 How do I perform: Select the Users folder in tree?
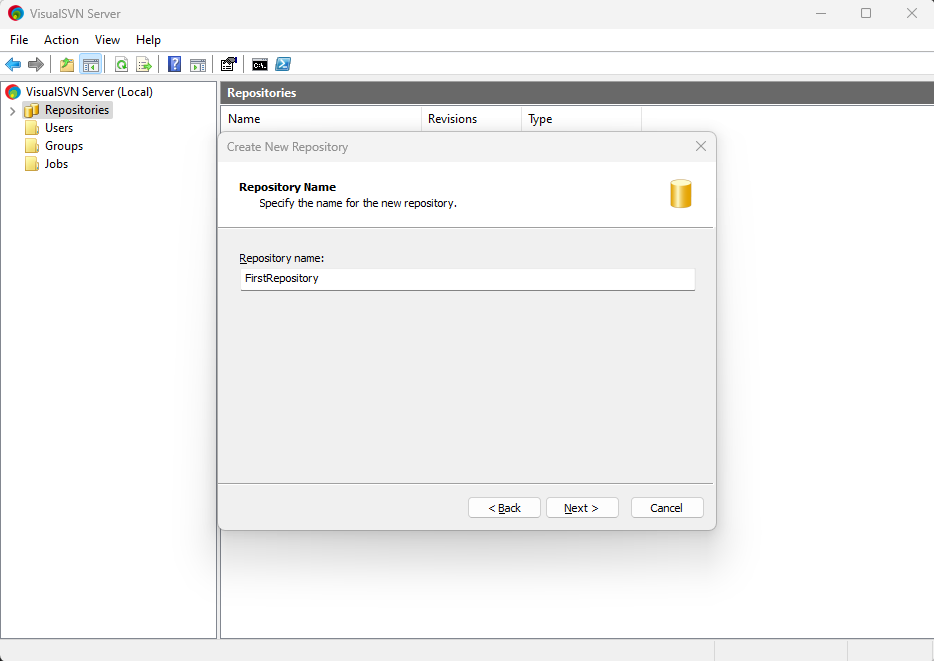58,128
